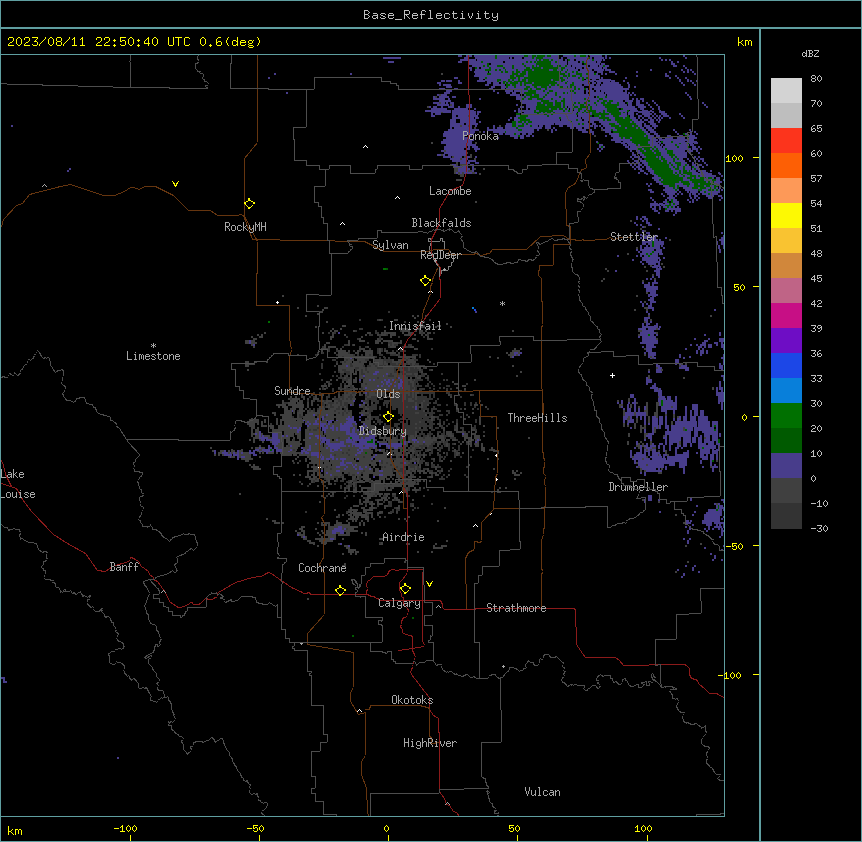The image size is (862, 842).
Task: Click the Lacombe town label
Action: click(x=450, y=191)
